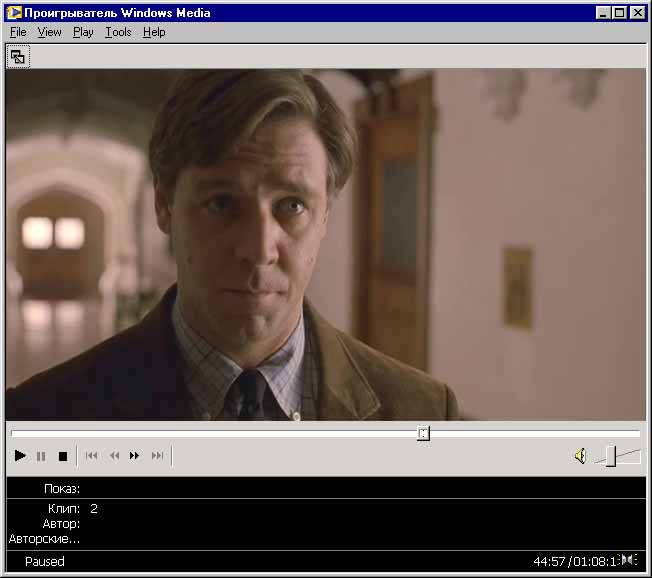Click the Pause button
The height and width of the screenshot is (578, 652).
coord(41,456)
